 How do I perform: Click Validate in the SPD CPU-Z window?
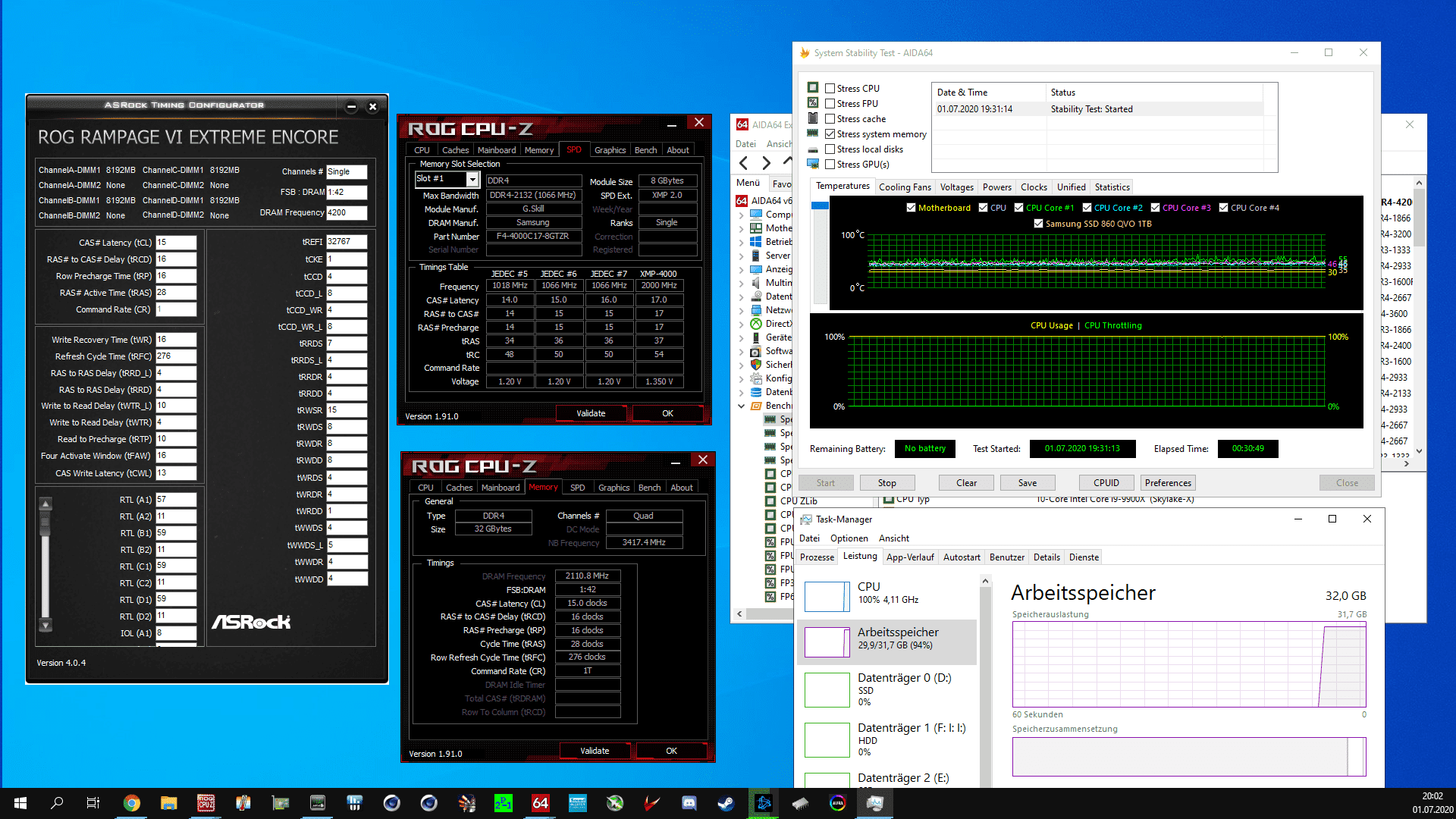[591, 413]
